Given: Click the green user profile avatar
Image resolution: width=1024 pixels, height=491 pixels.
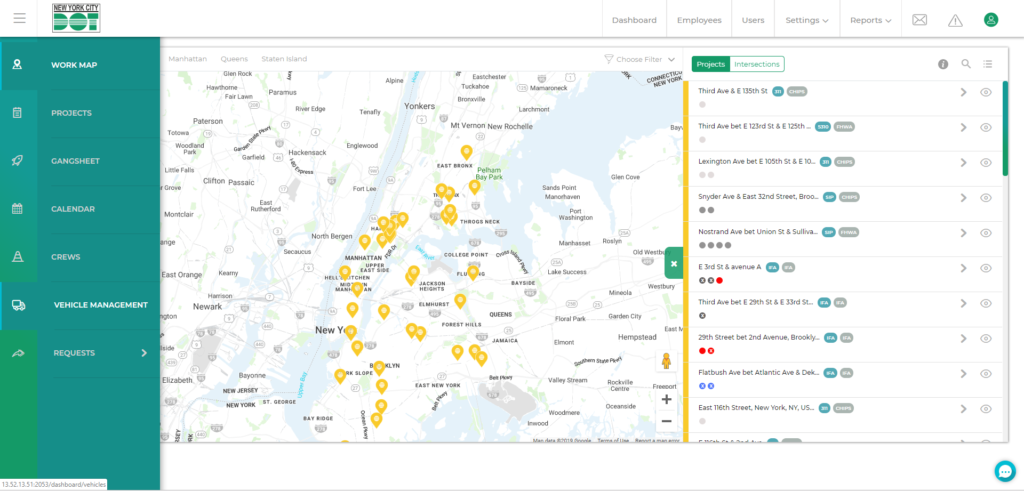Looking at the screenshot, I should point(990,20).
